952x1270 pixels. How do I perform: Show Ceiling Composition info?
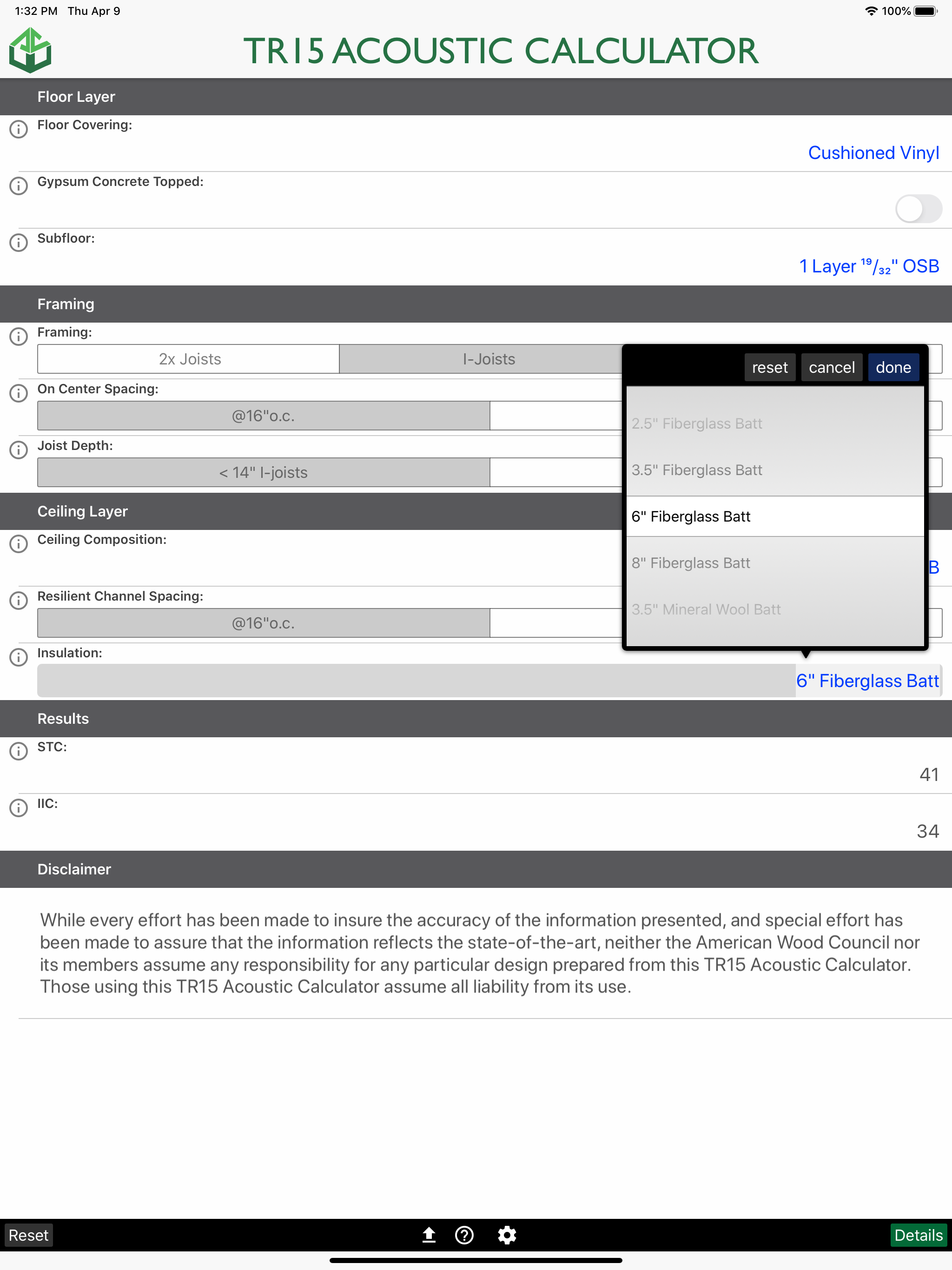point(19,544)
